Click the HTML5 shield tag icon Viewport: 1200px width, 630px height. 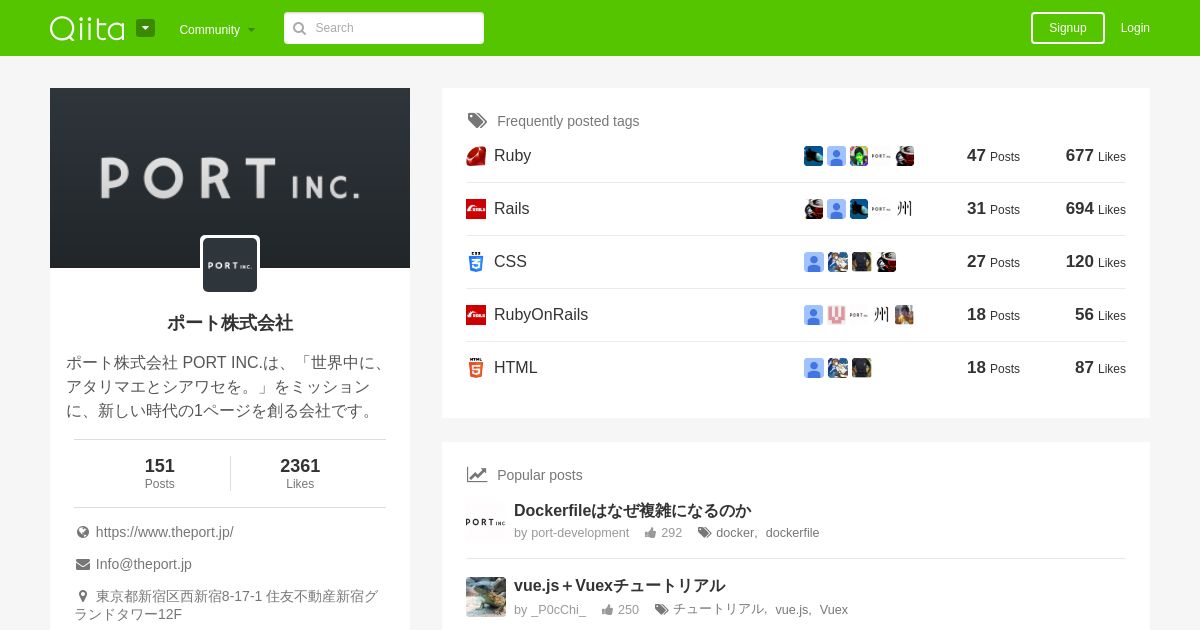point(476,368)
